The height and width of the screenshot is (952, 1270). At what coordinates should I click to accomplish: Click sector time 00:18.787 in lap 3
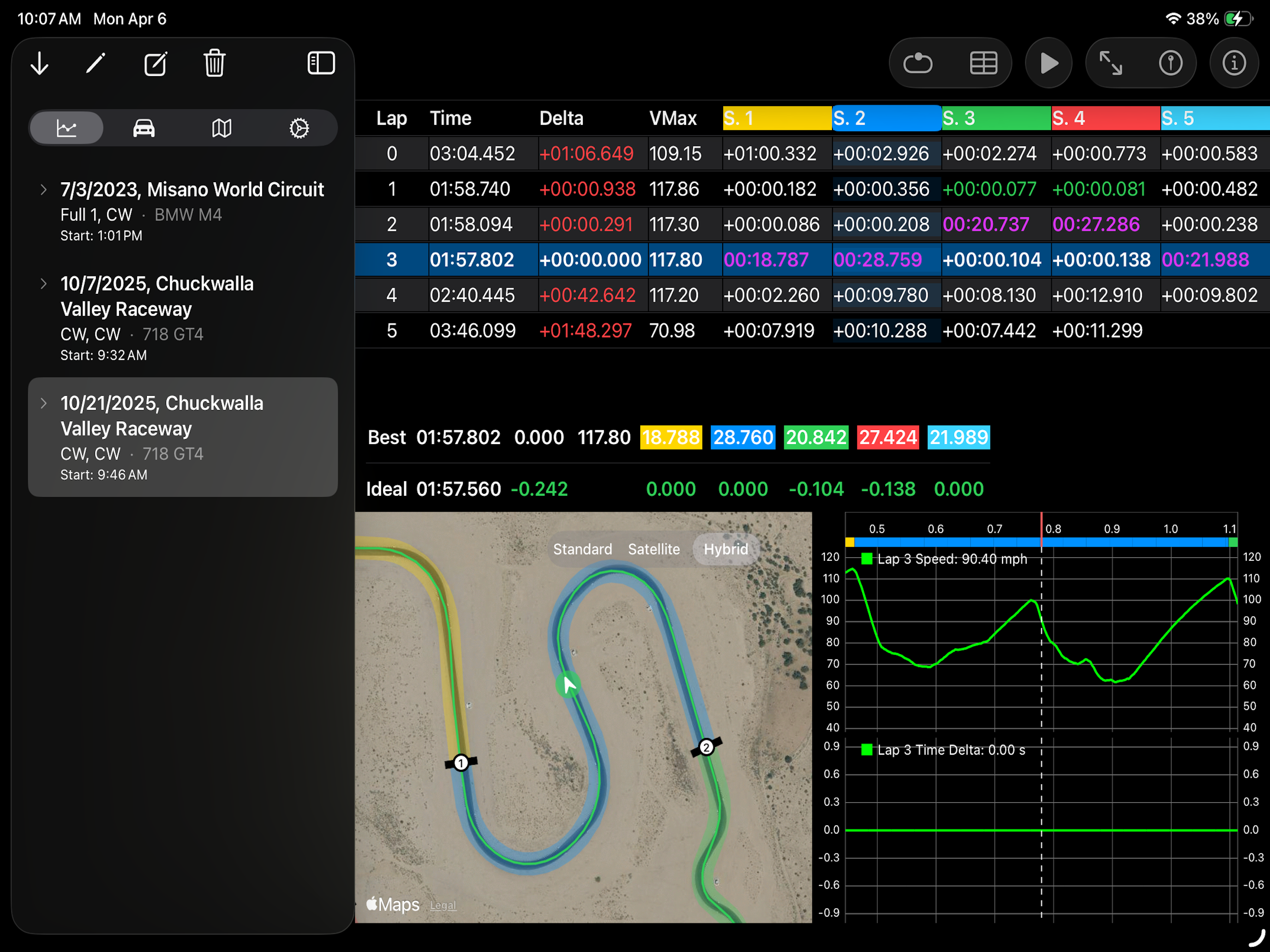766,260
